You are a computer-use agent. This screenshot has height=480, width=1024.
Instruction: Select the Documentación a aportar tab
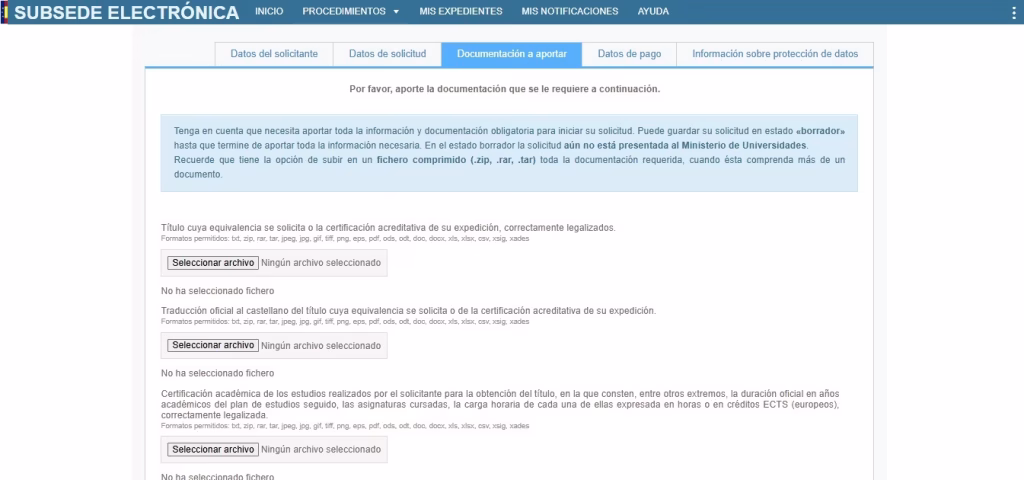[511, 54]
